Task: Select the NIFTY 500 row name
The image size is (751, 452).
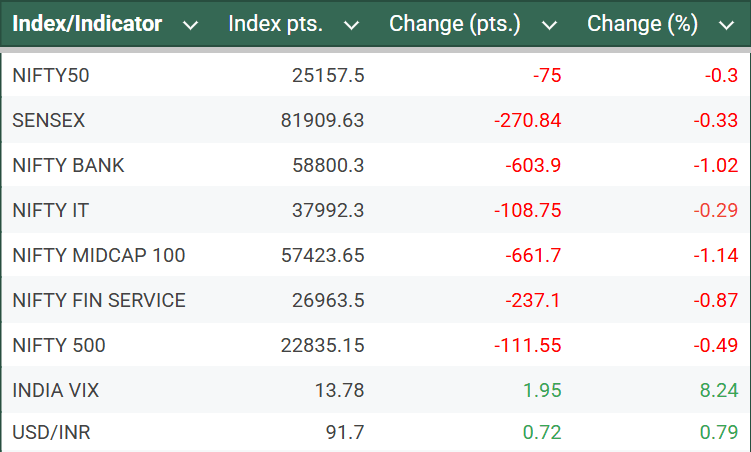Action: coord(59,345)
